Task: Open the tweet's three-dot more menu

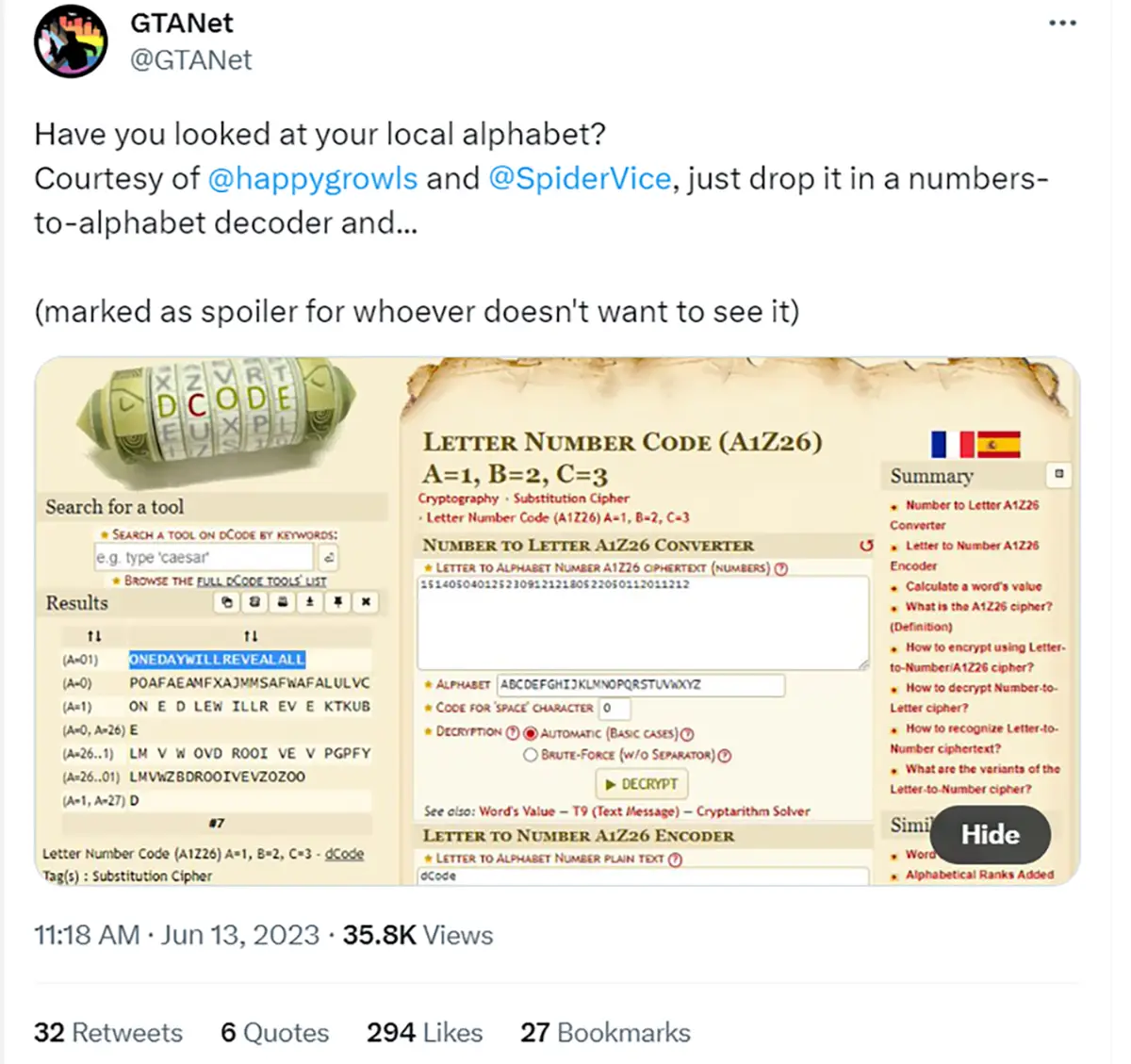Action: 1062,24
